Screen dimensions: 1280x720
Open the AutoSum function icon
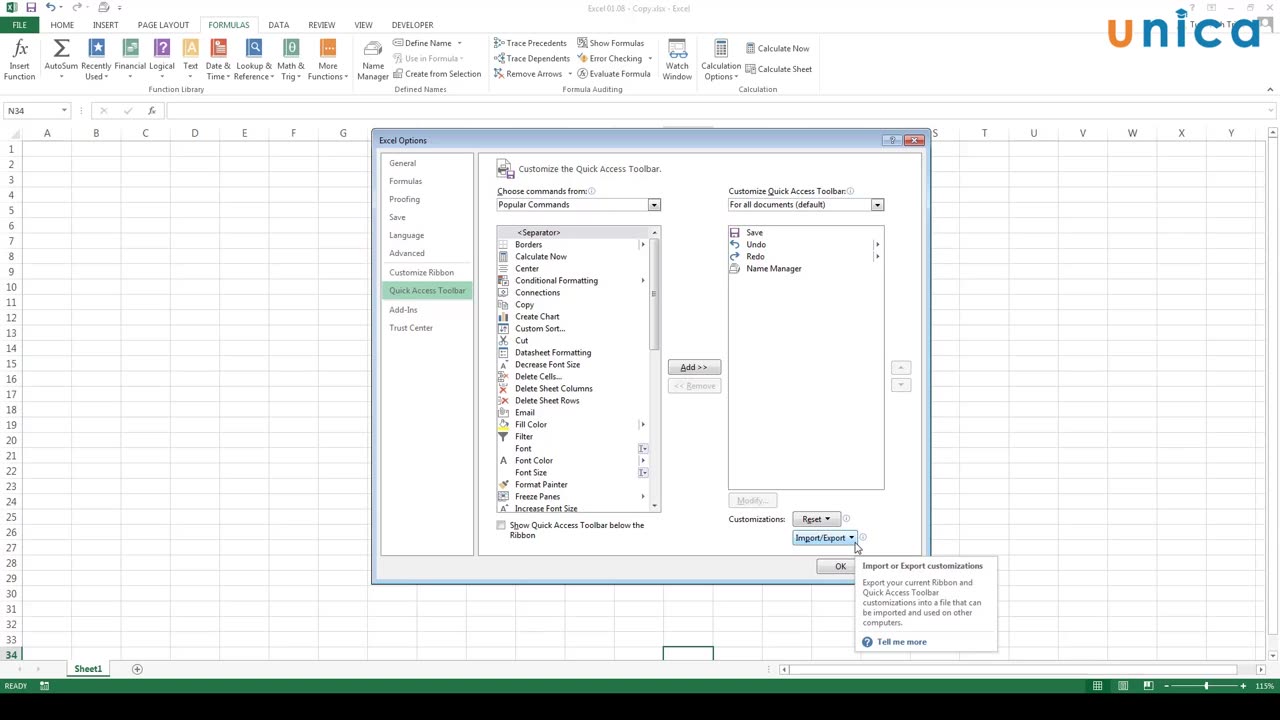(61, 60)
